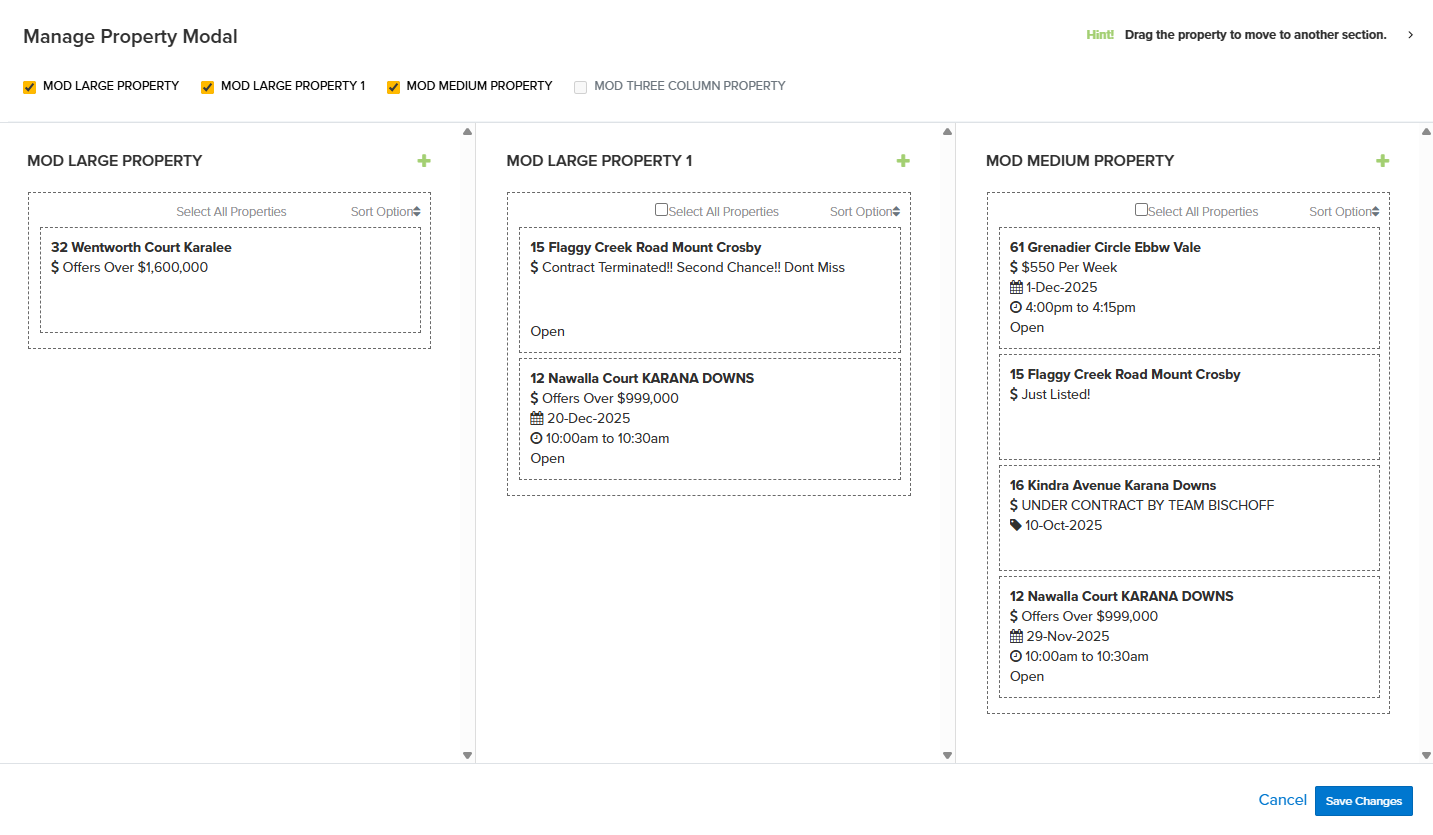The image size is (1433, 835).
Task: Click tag icon beside 10-Oct-2025
Action: (x=1016, y=525)
